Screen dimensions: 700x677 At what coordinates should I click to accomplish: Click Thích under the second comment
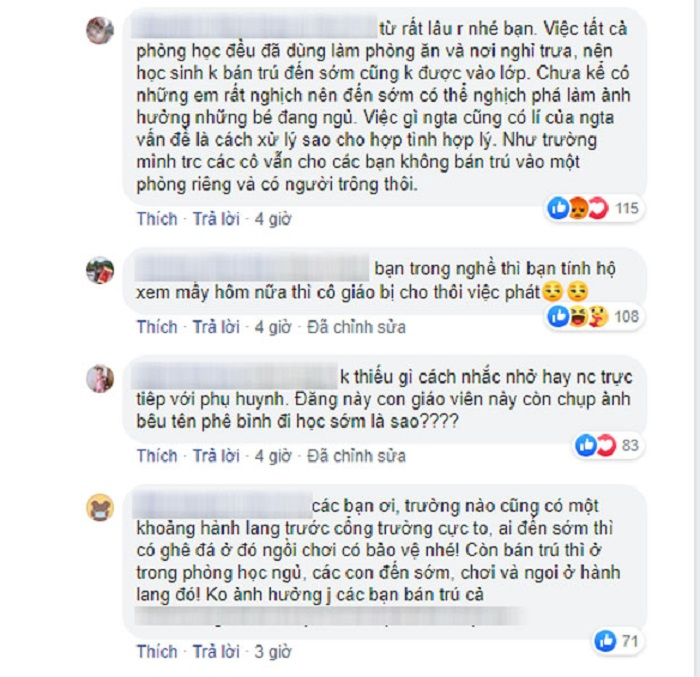coord(157,327)
